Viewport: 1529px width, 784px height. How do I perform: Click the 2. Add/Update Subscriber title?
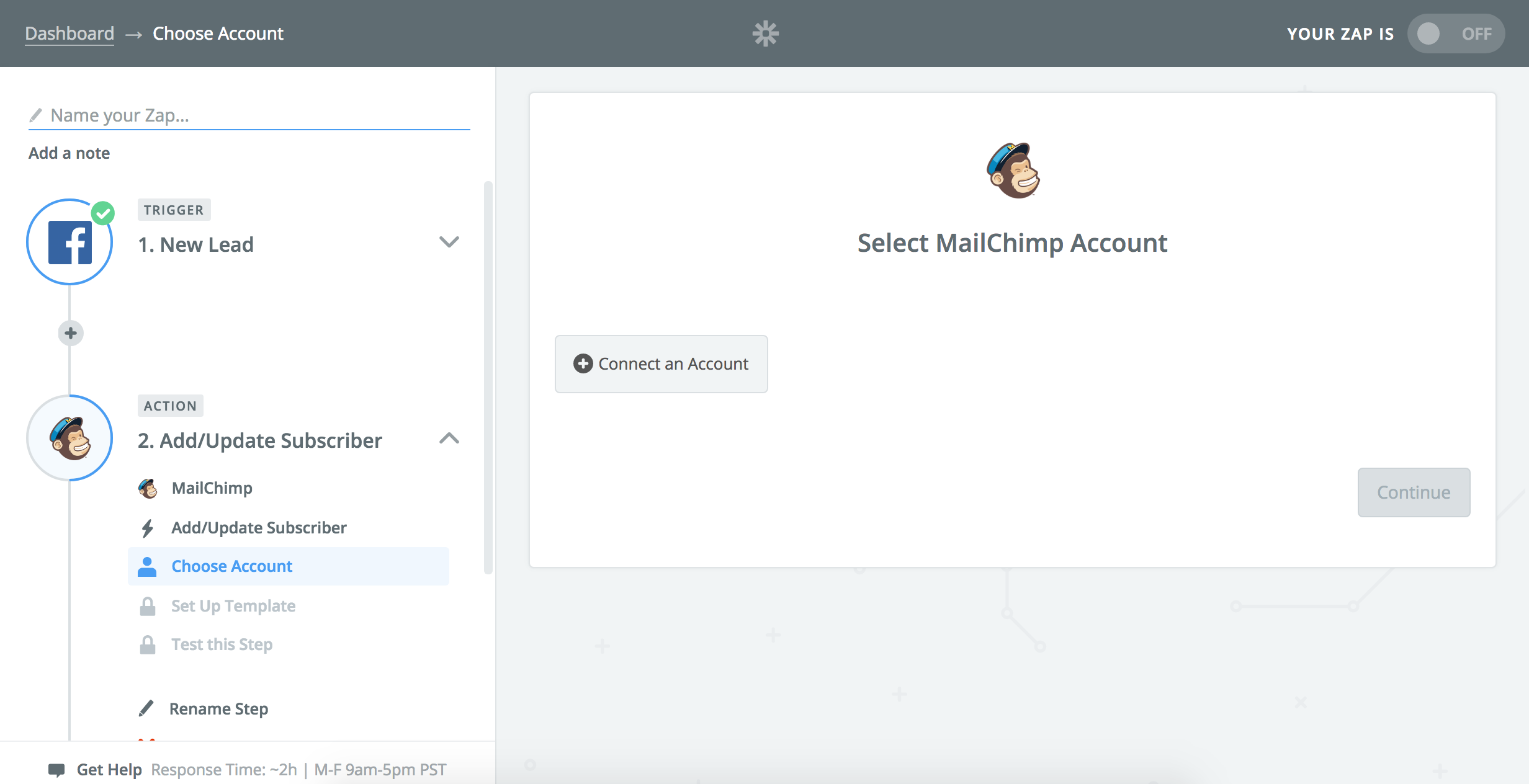(x=260, y=440)
